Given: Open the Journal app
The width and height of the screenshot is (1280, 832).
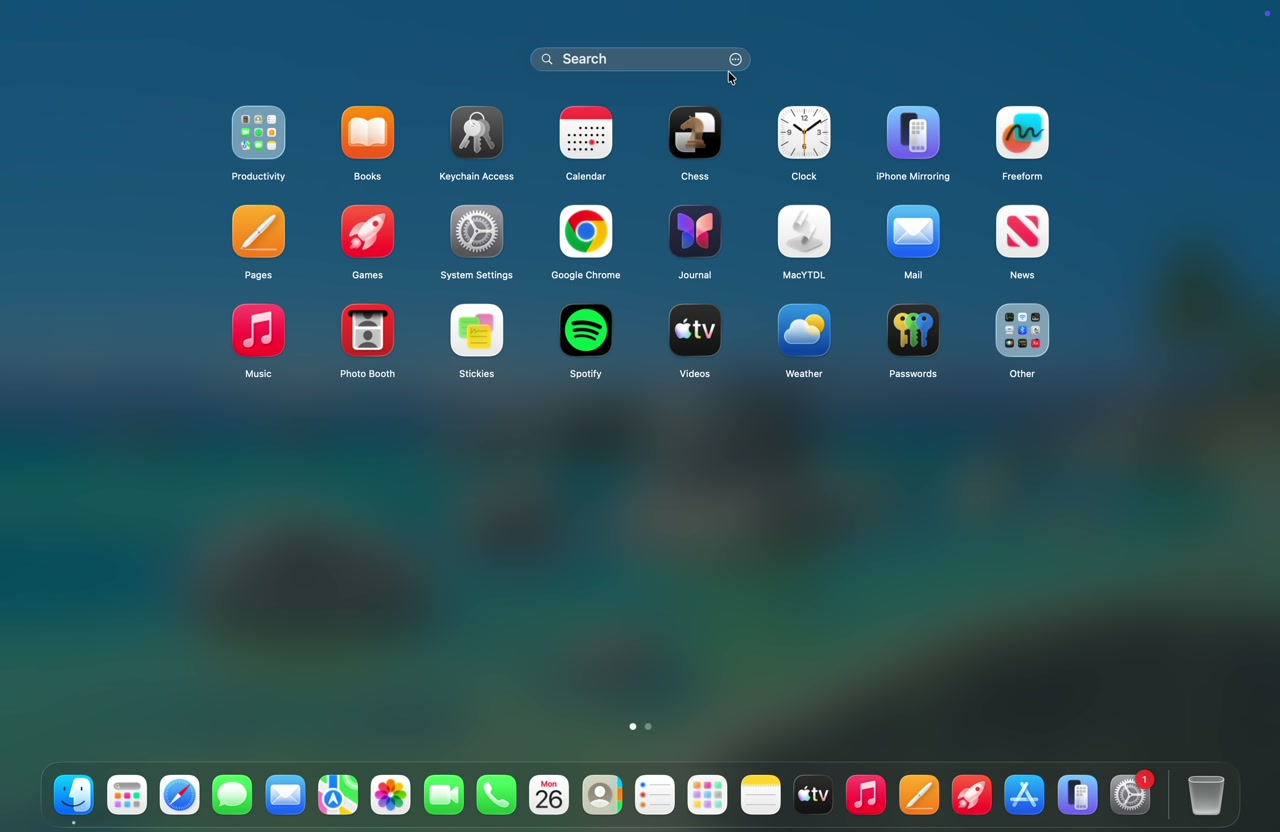Looking at the screenshot, I should 694,232.
